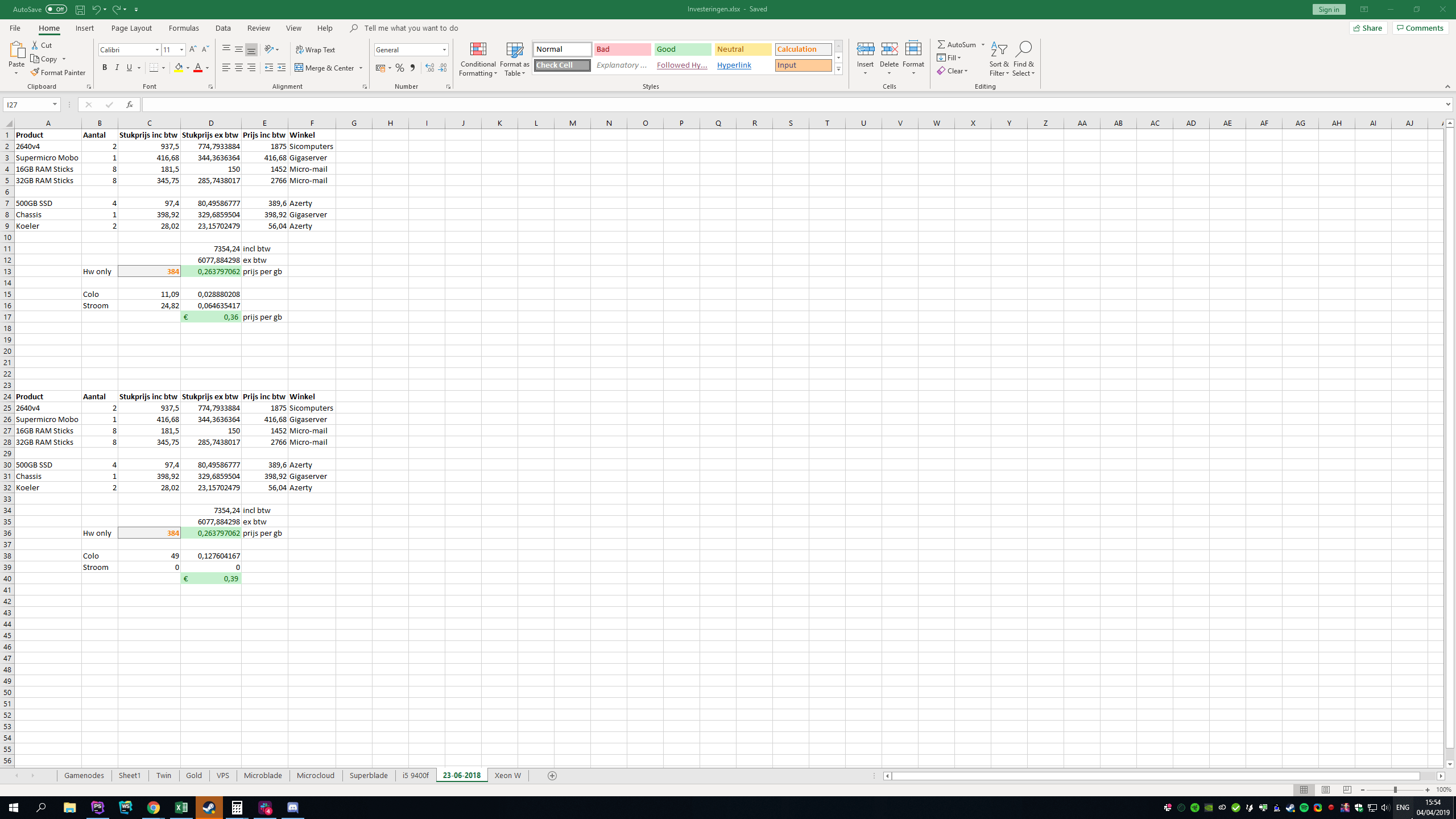Toggle Wrap Text option
The image size is (1456, 819).
316,49
